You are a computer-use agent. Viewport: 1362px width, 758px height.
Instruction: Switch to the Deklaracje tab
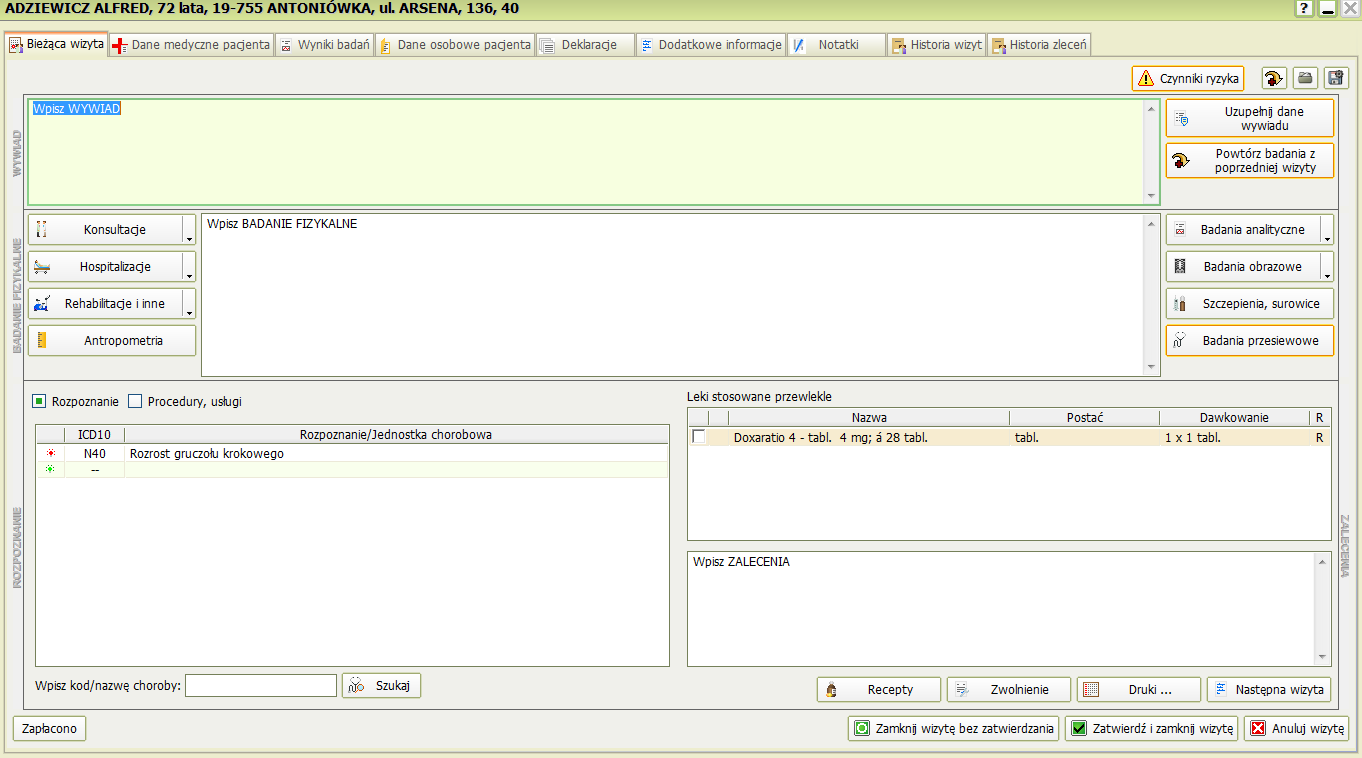pyautogui.click(x=586, y=45)
